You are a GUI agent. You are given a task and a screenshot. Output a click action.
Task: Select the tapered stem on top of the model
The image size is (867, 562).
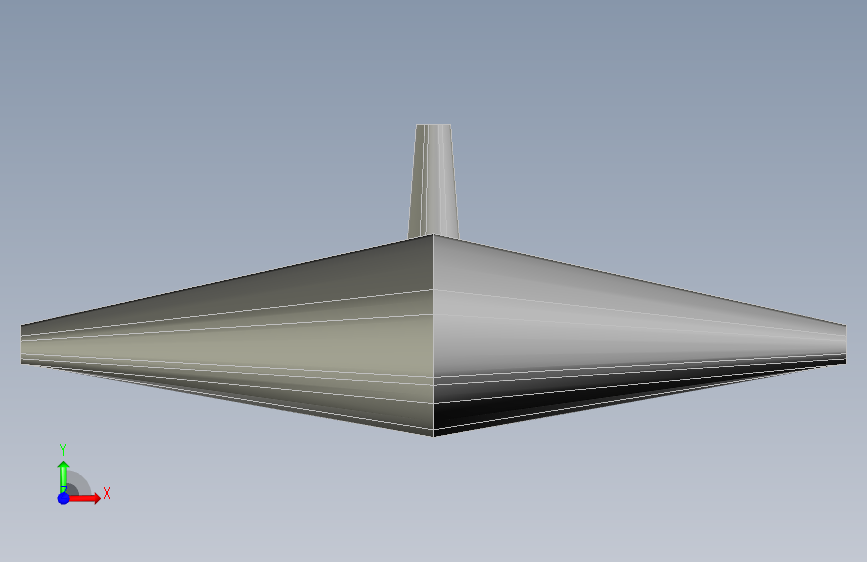[434, 181]
